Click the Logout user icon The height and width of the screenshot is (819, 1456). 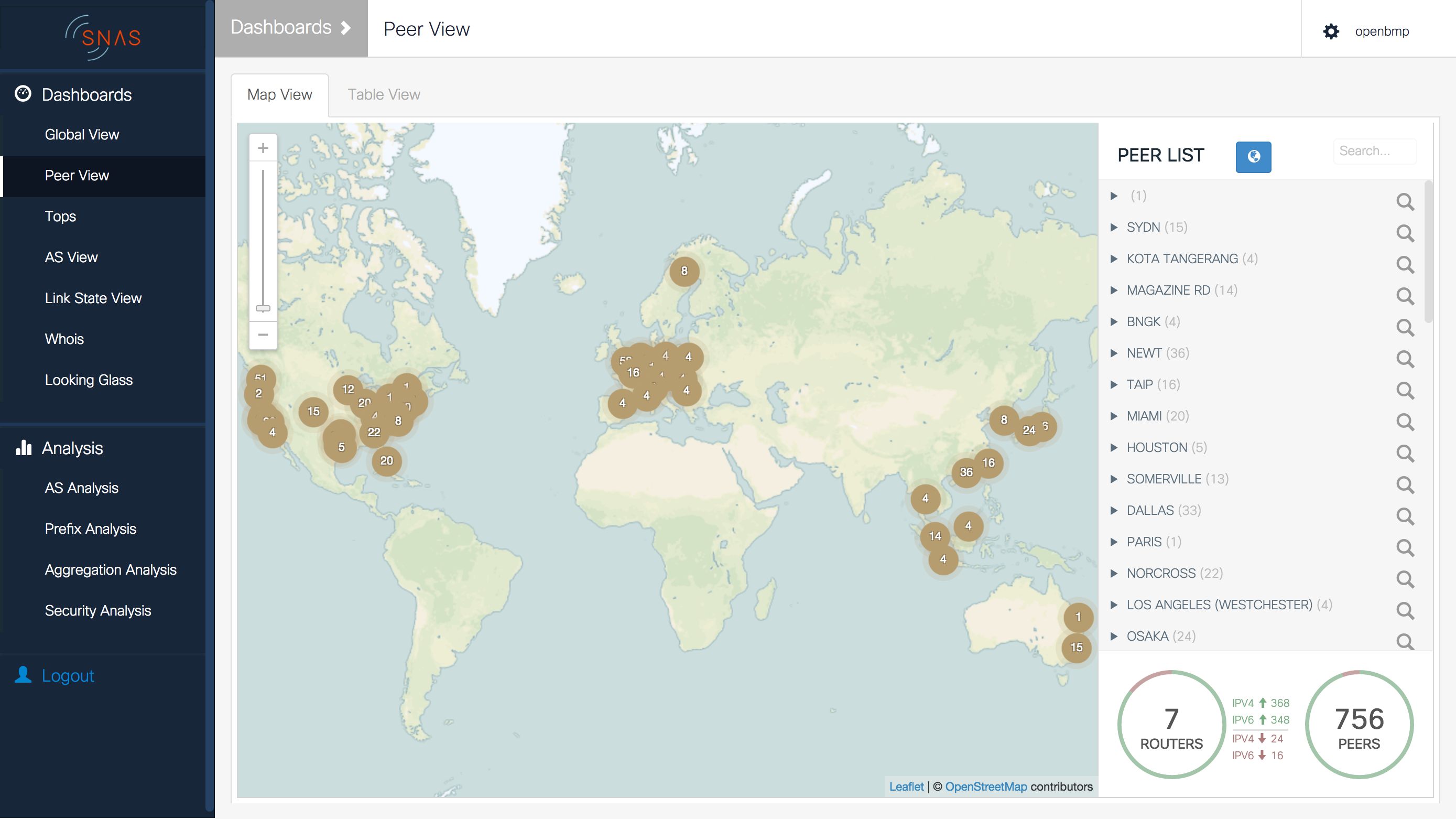click(23, 675)
